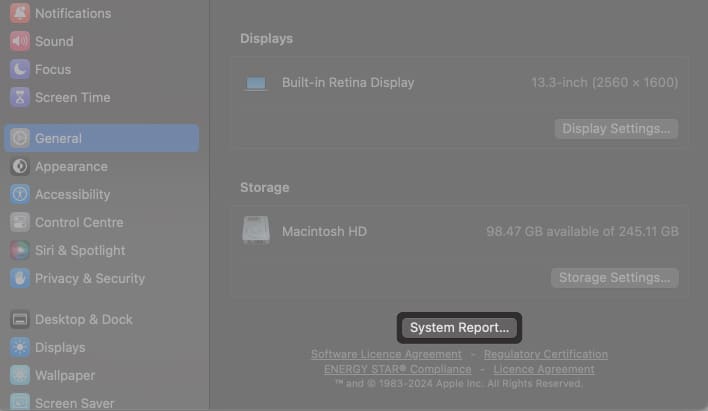708x411 pixels.
Task: Select Accessibility in the sidebar
Action: [x=102, y=194]
